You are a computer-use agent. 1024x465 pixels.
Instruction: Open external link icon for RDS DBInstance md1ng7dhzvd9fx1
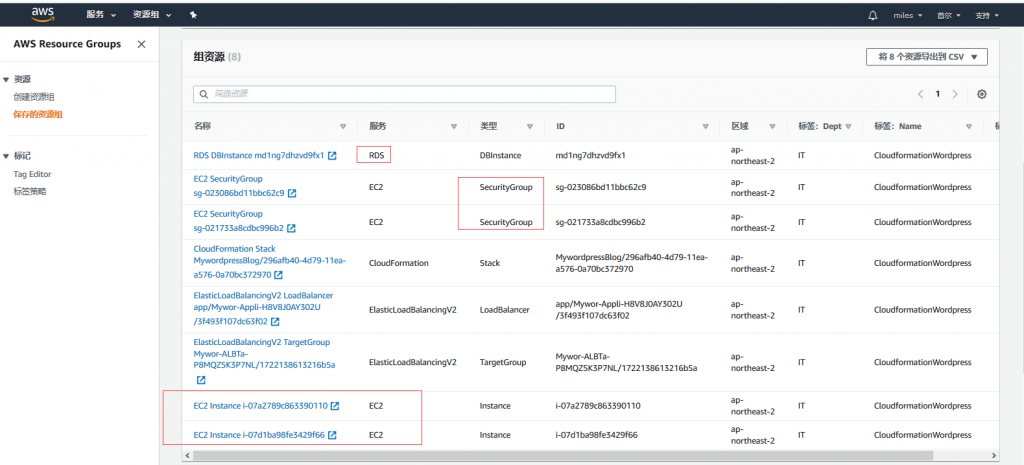tap(332, 155)
